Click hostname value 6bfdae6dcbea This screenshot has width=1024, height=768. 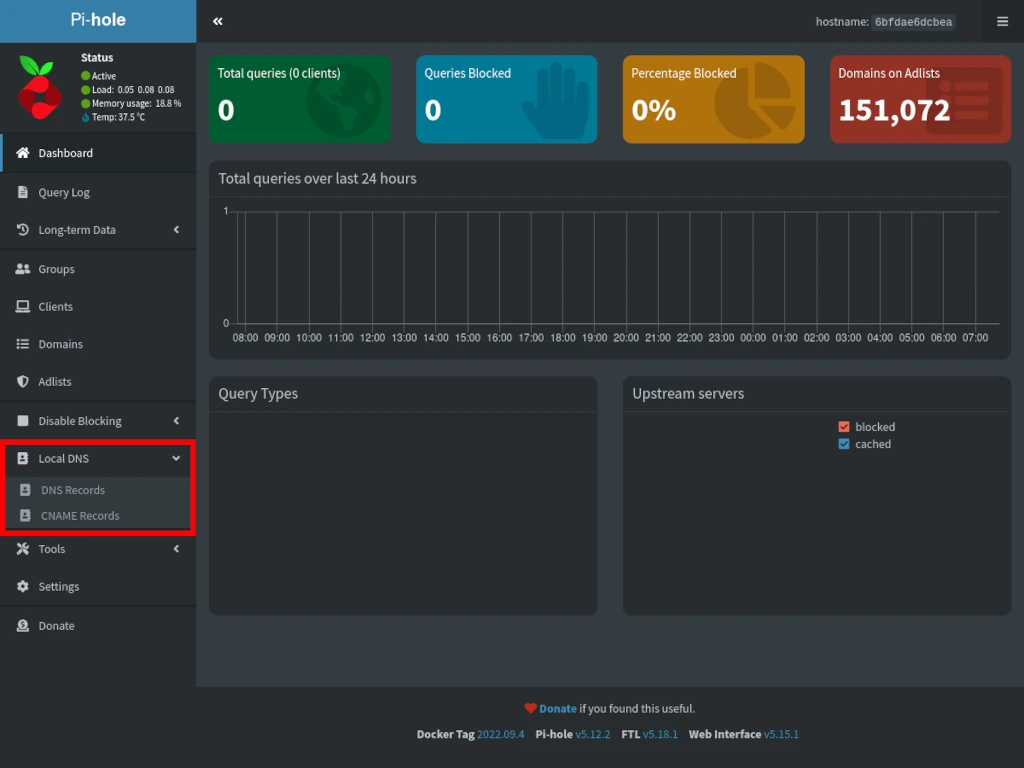913,22
